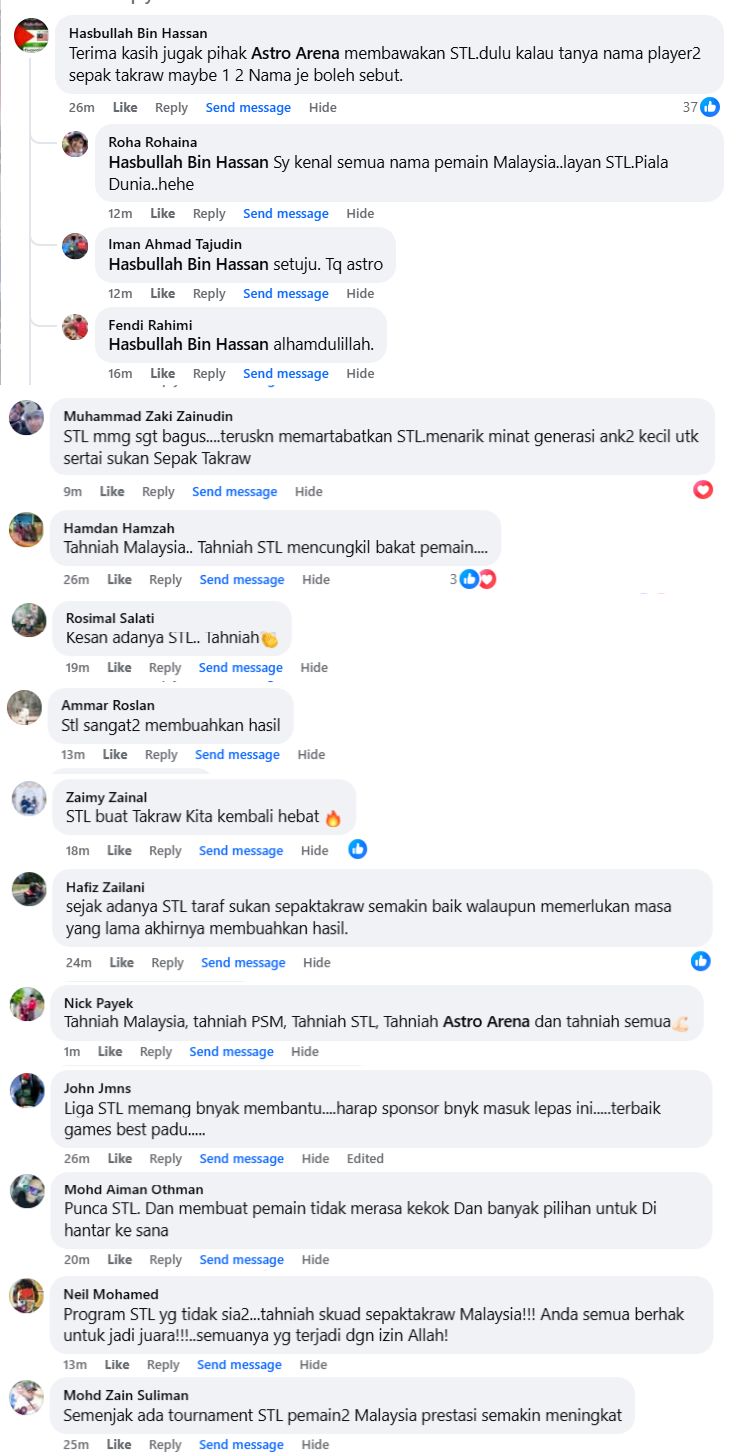
Task: Click Hasbullah Bin Hassan mention in Roha's reply
Action: point(188,162)
